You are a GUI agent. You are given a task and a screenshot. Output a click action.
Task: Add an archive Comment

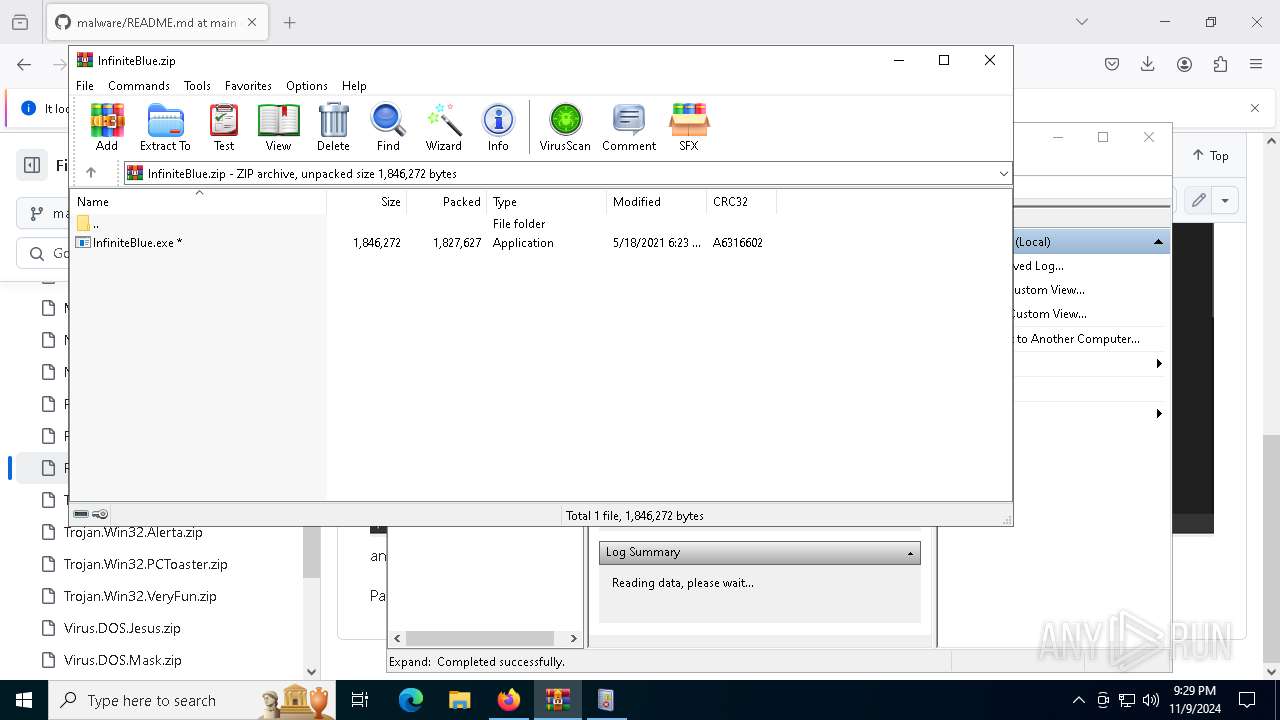click(629, 127)
